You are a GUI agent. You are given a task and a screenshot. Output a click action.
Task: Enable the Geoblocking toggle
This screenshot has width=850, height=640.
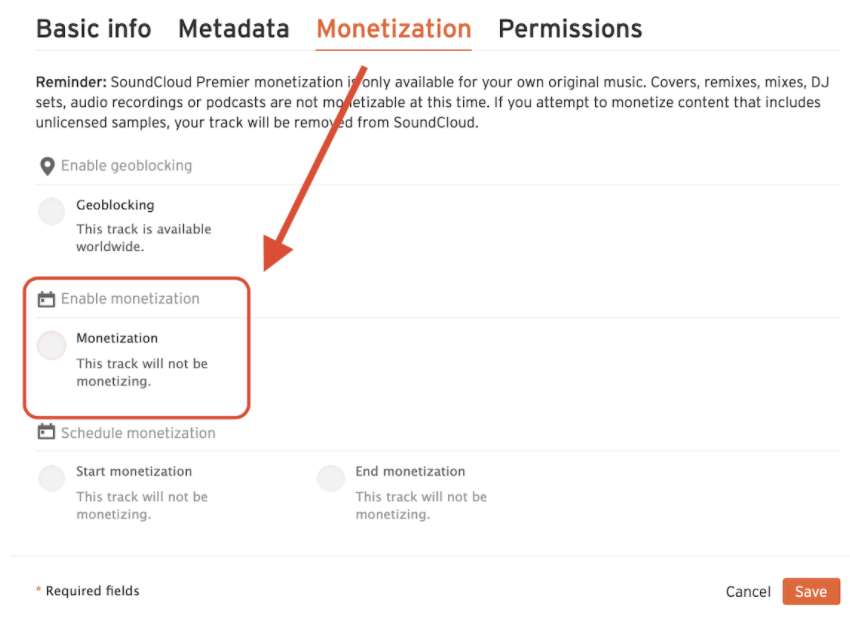51,211
